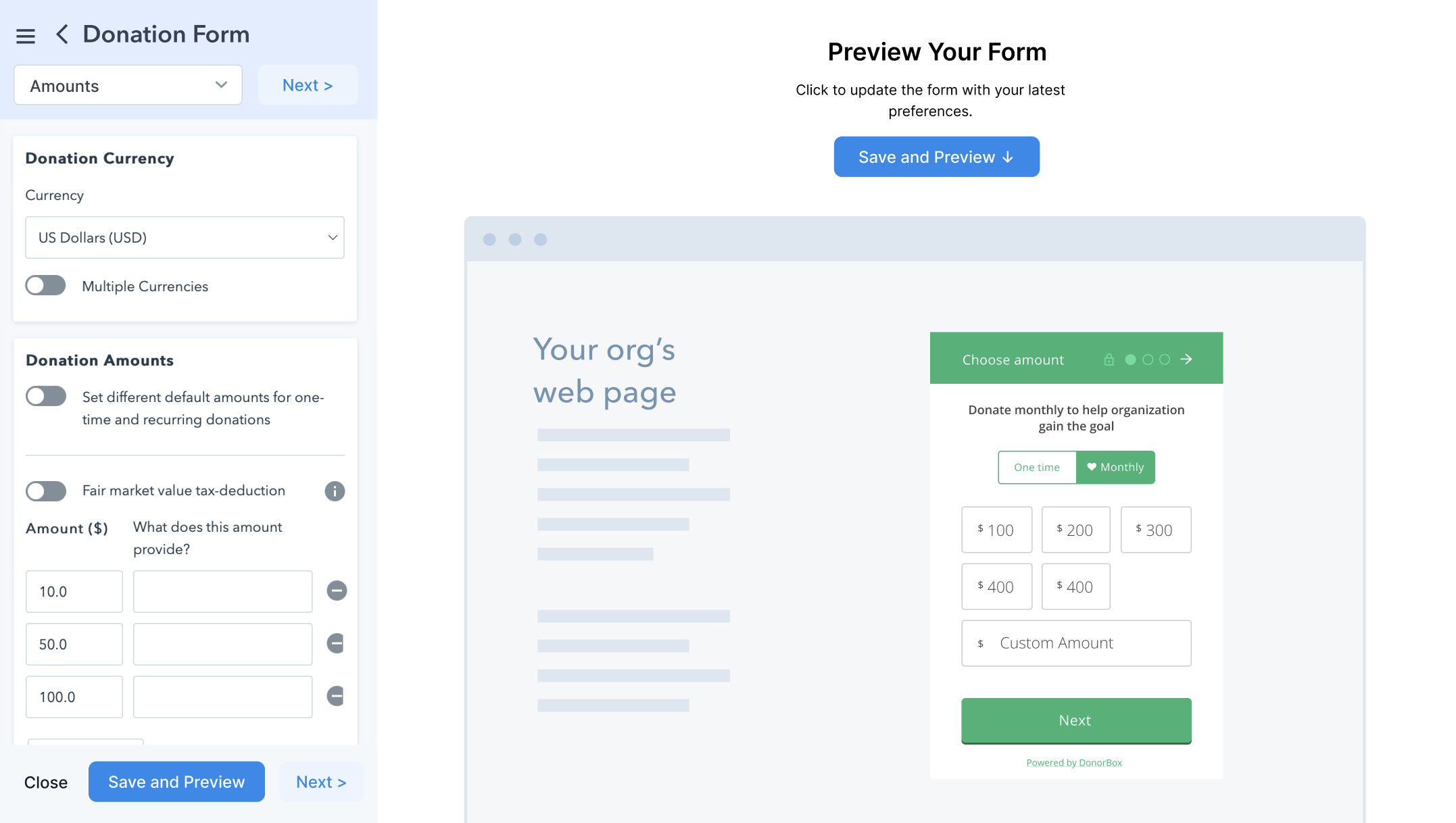Turn on Fair market value tax-deduction
Screen dimensions: 1456x823
tap(46, 491)
